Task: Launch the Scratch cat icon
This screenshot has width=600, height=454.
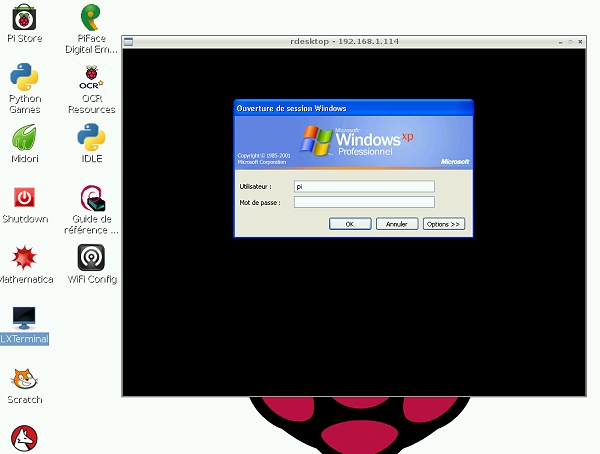Action: click(24, 379)
